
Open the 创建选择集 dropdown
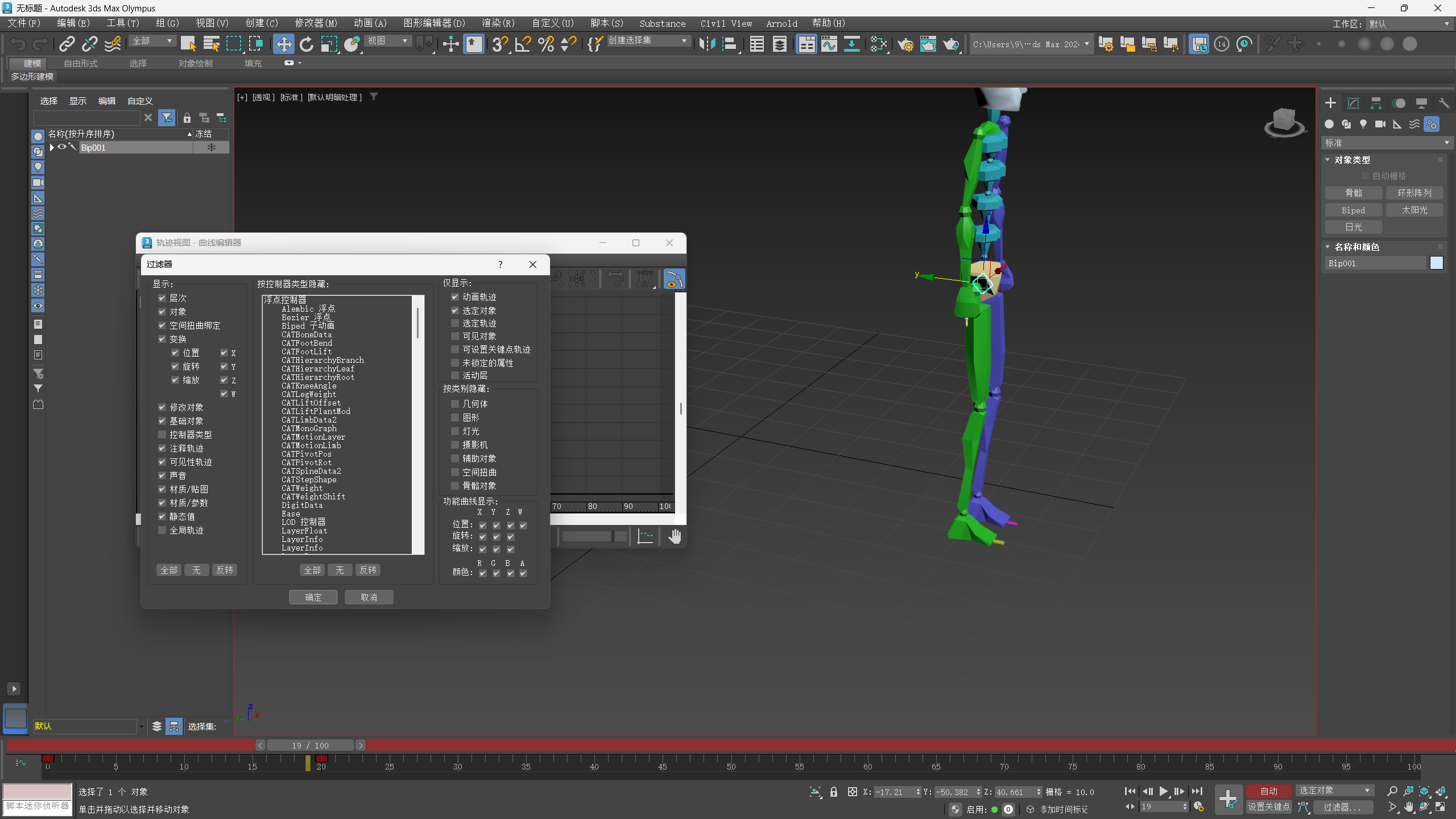648,41
